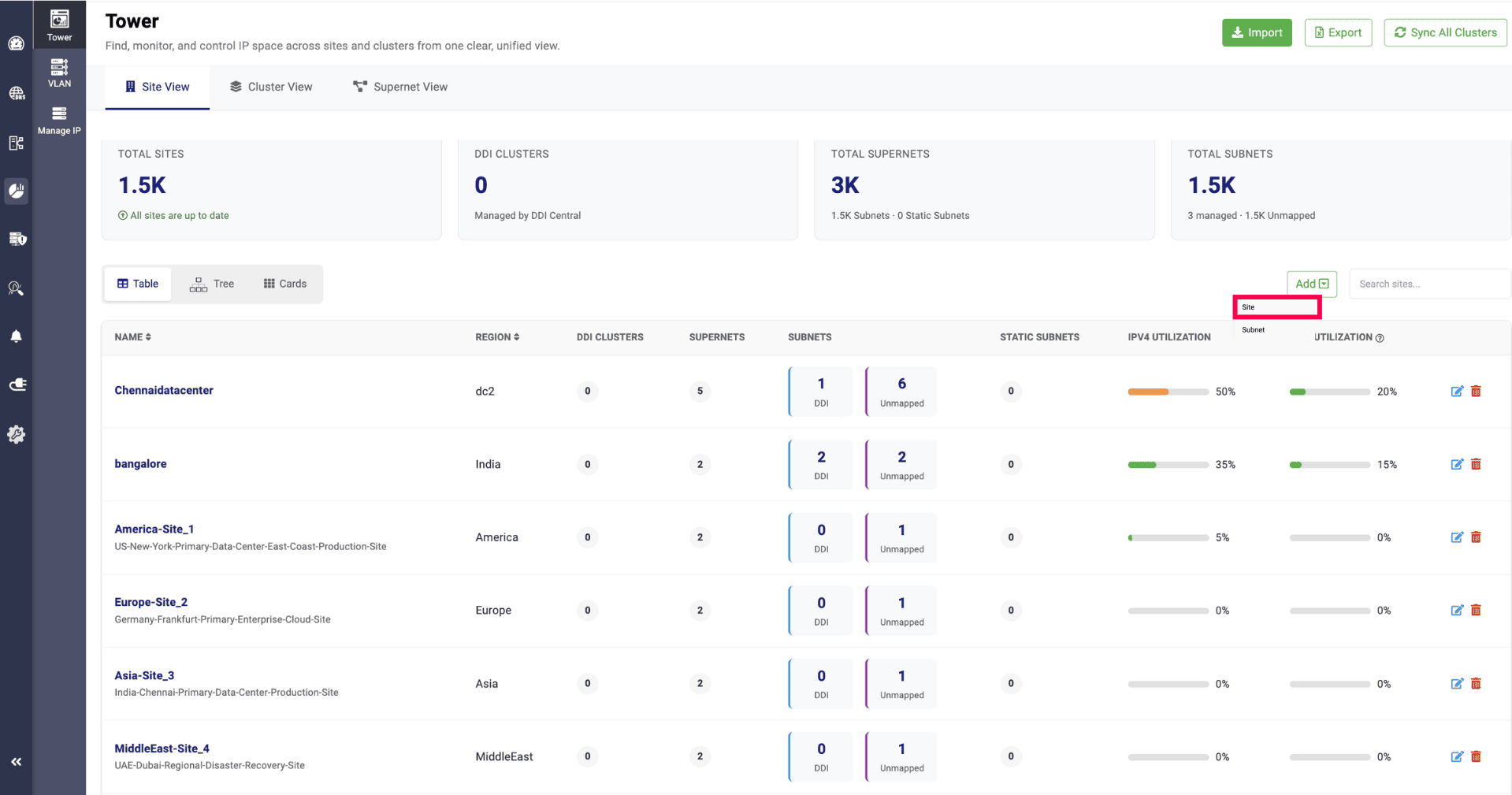Screen dimensions: 1512x795
Task: Delete the bangalore site row
Action: point(1476,464)
